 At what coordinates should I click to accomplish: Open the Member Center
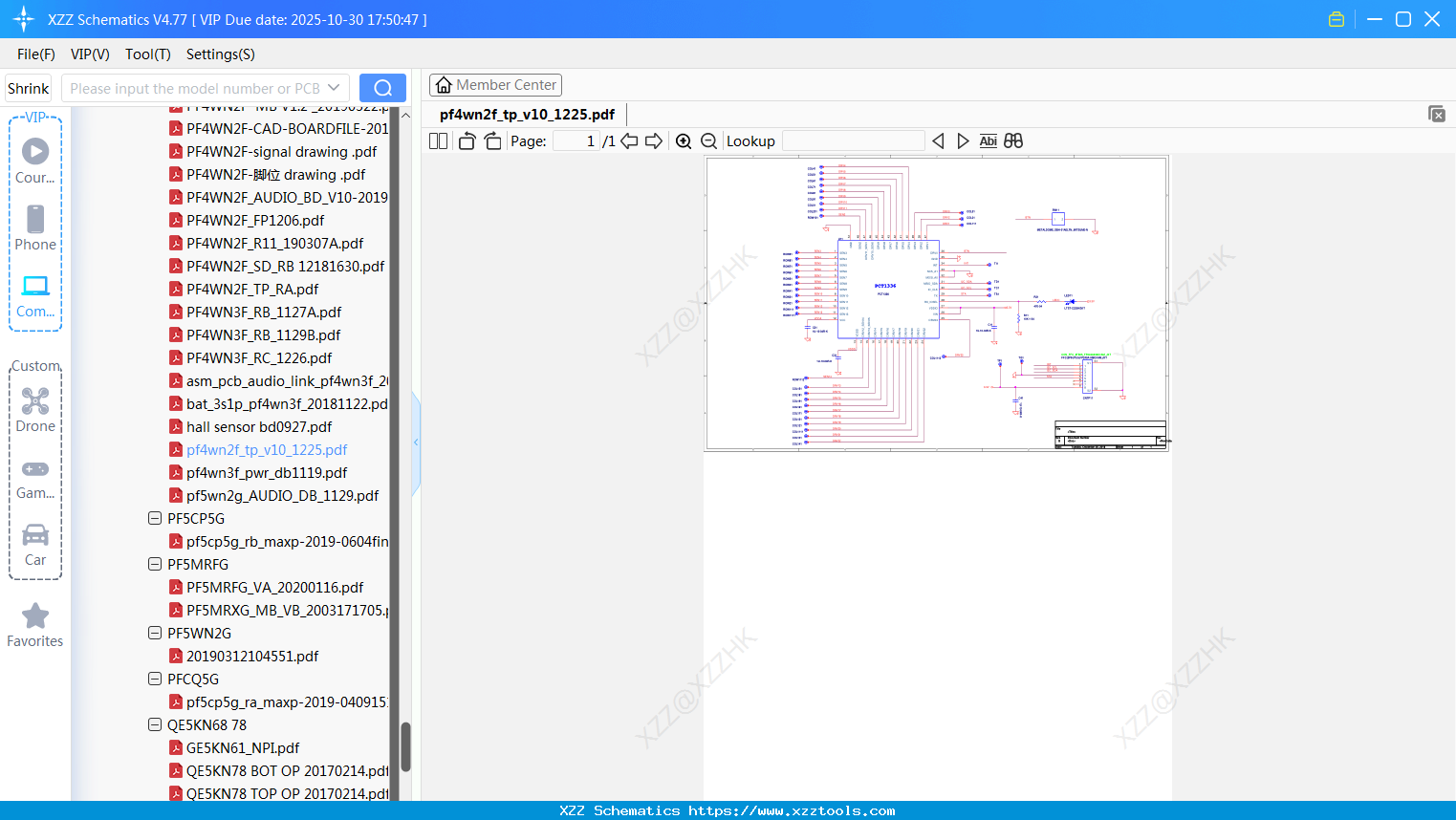[495, 85]
